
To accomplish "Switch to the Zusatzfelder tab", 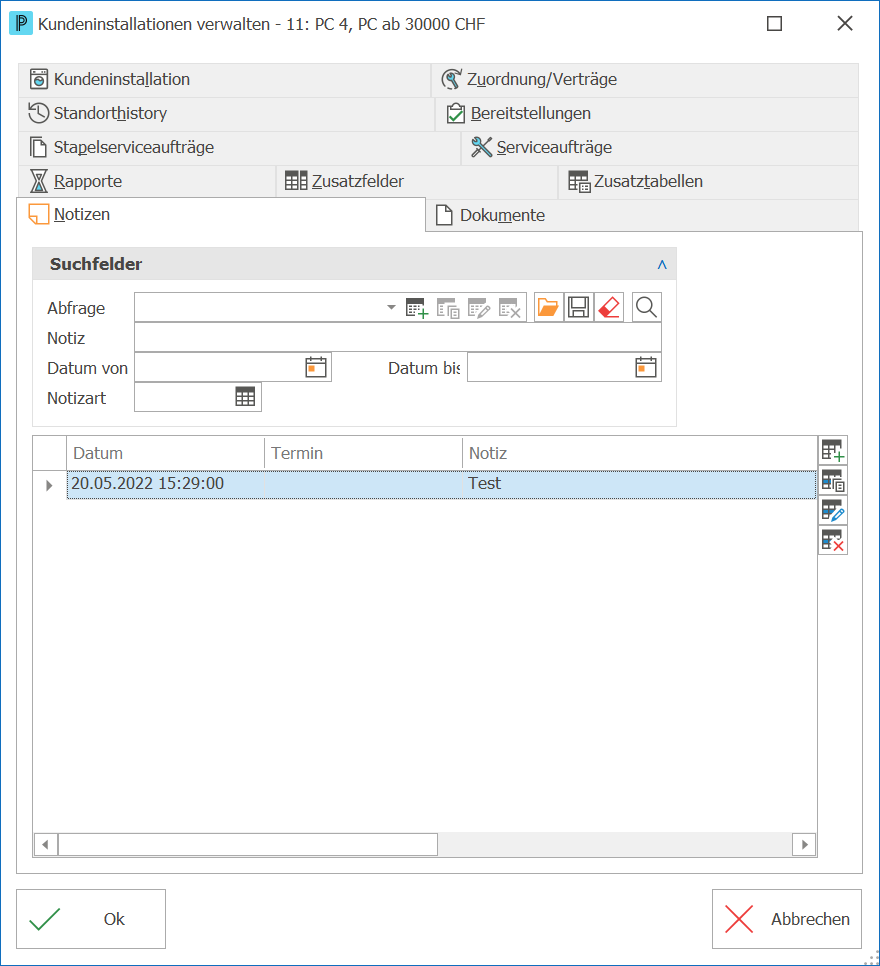I will point(417,181).
